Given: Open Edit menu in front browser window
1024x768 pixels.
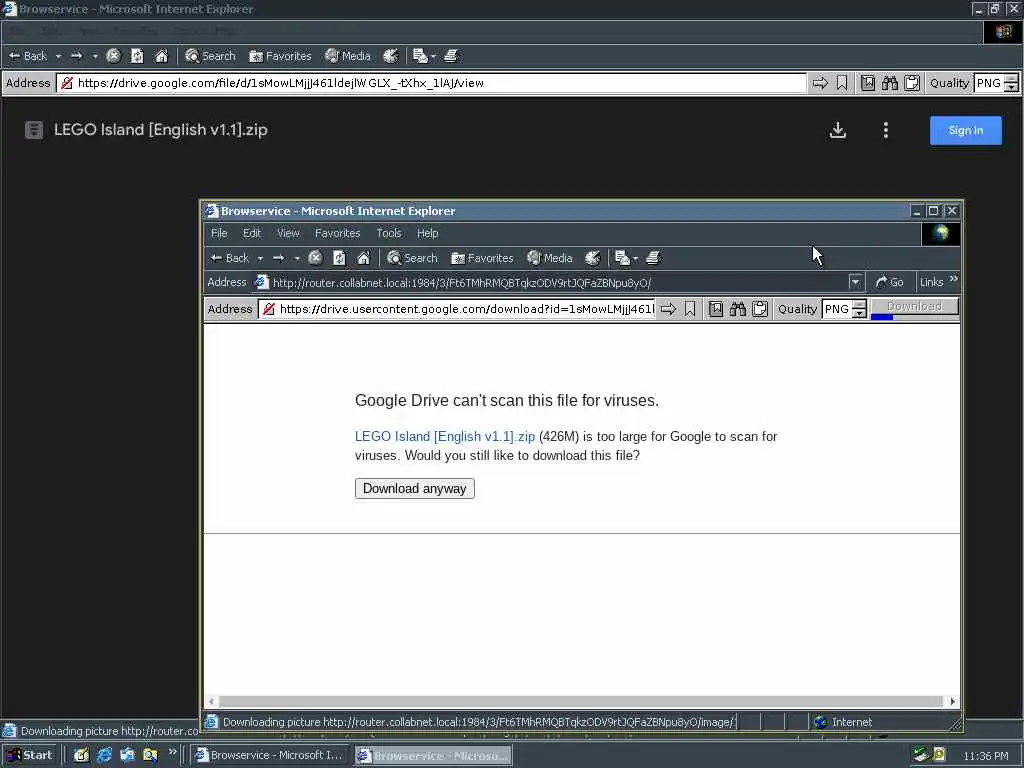Looking at the screenshot, I should (252, 233).
